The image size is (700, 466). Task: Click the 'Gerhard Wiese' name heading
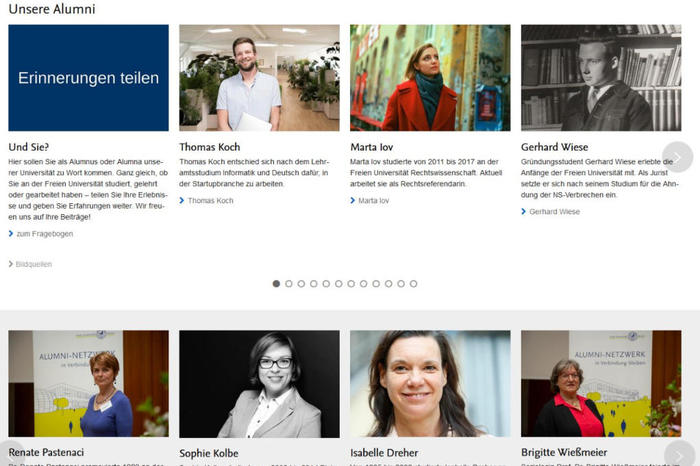pos(554,147)
